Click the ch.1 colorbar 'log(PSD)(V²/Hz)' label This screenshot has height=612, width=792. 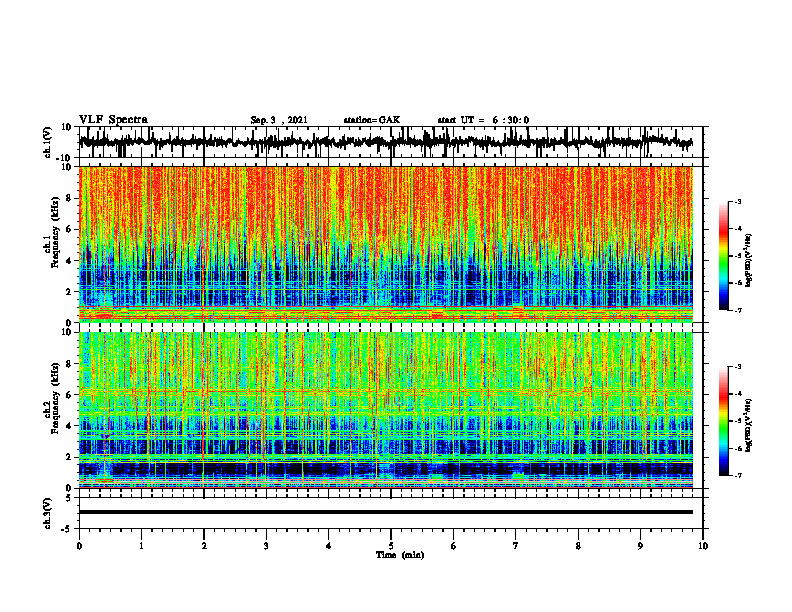(749, 261)
